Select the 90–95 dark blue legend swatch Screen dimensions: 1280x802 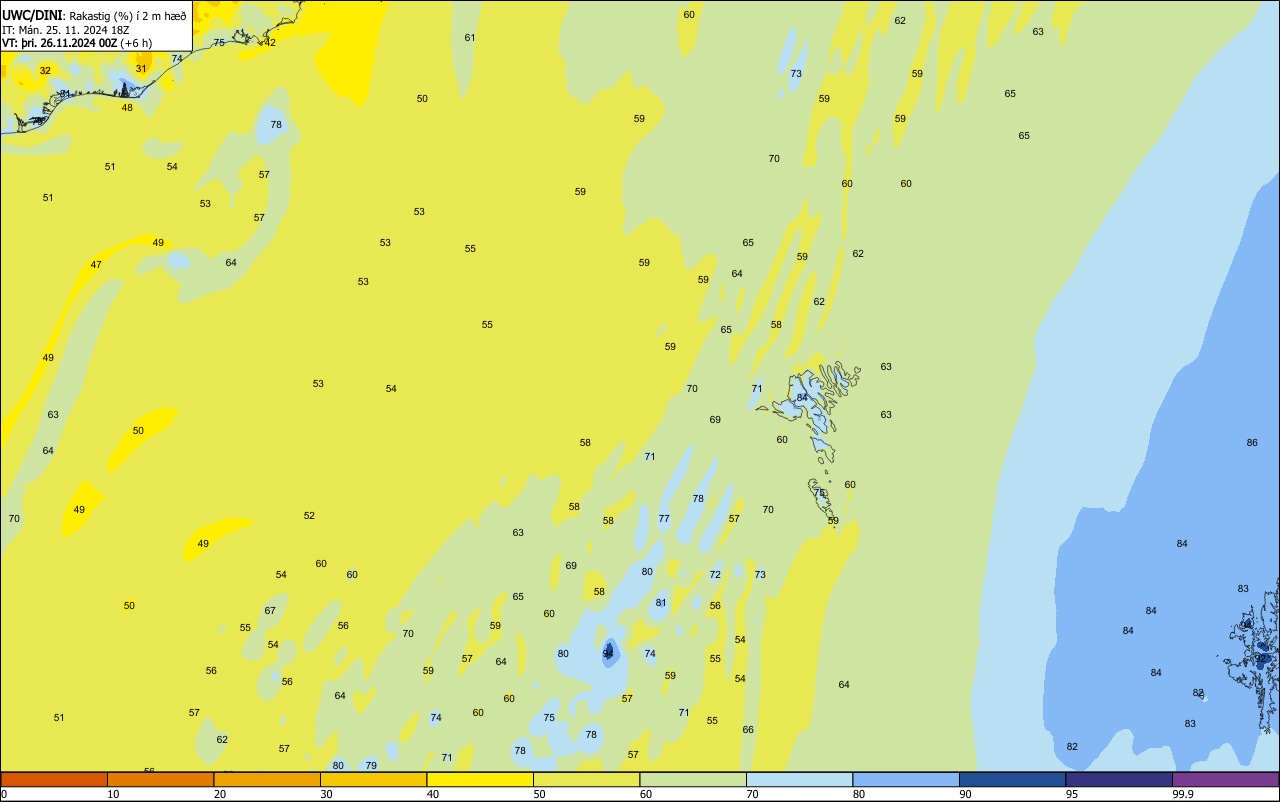(x=1012, y=779)
